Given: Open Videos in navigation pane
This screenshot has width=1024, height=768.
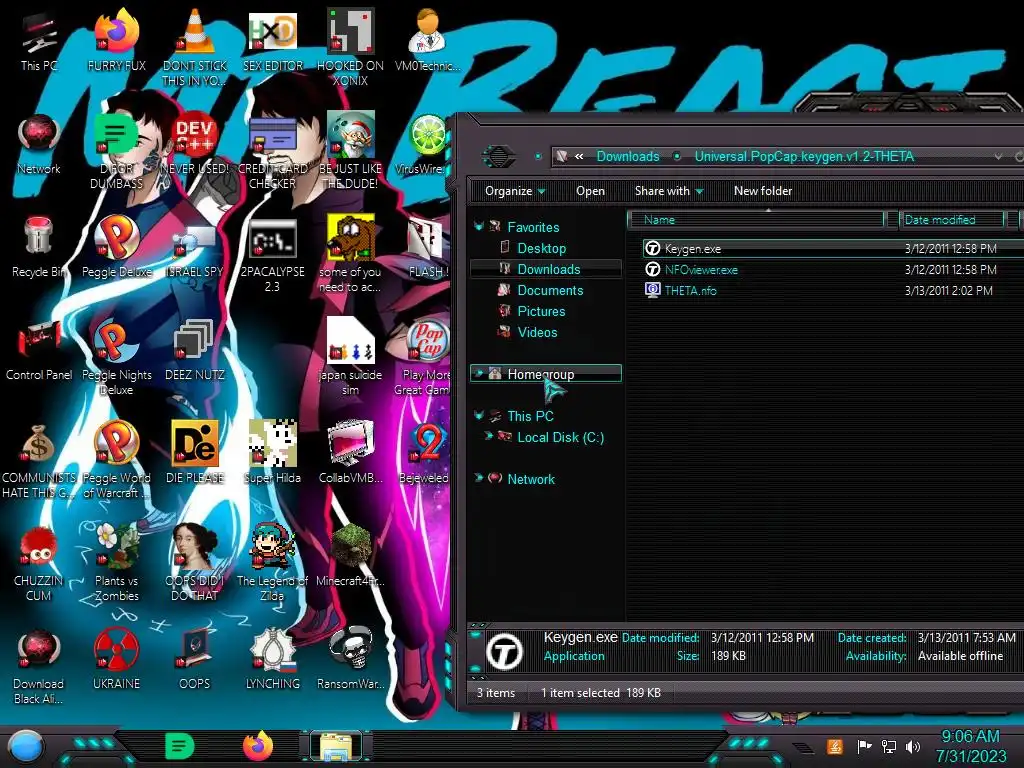Looking at the screenshot, I should [537, 332].
